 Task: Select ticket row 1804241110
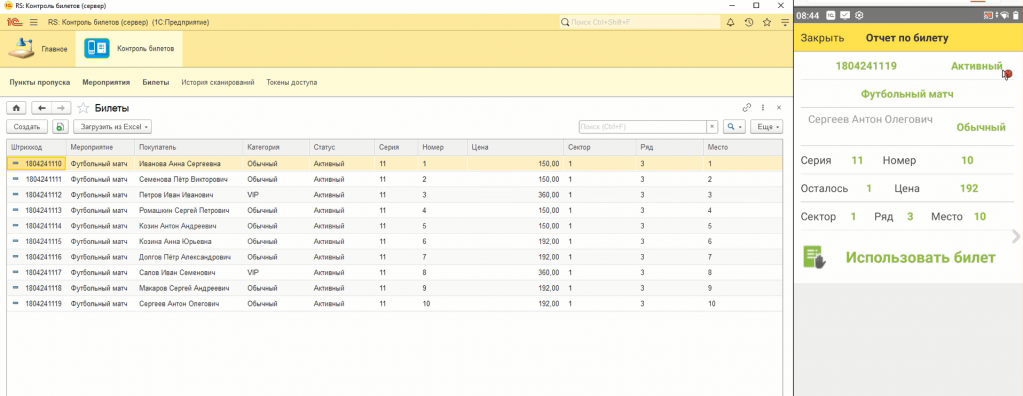pyautogui.click(x=395, y=164)
